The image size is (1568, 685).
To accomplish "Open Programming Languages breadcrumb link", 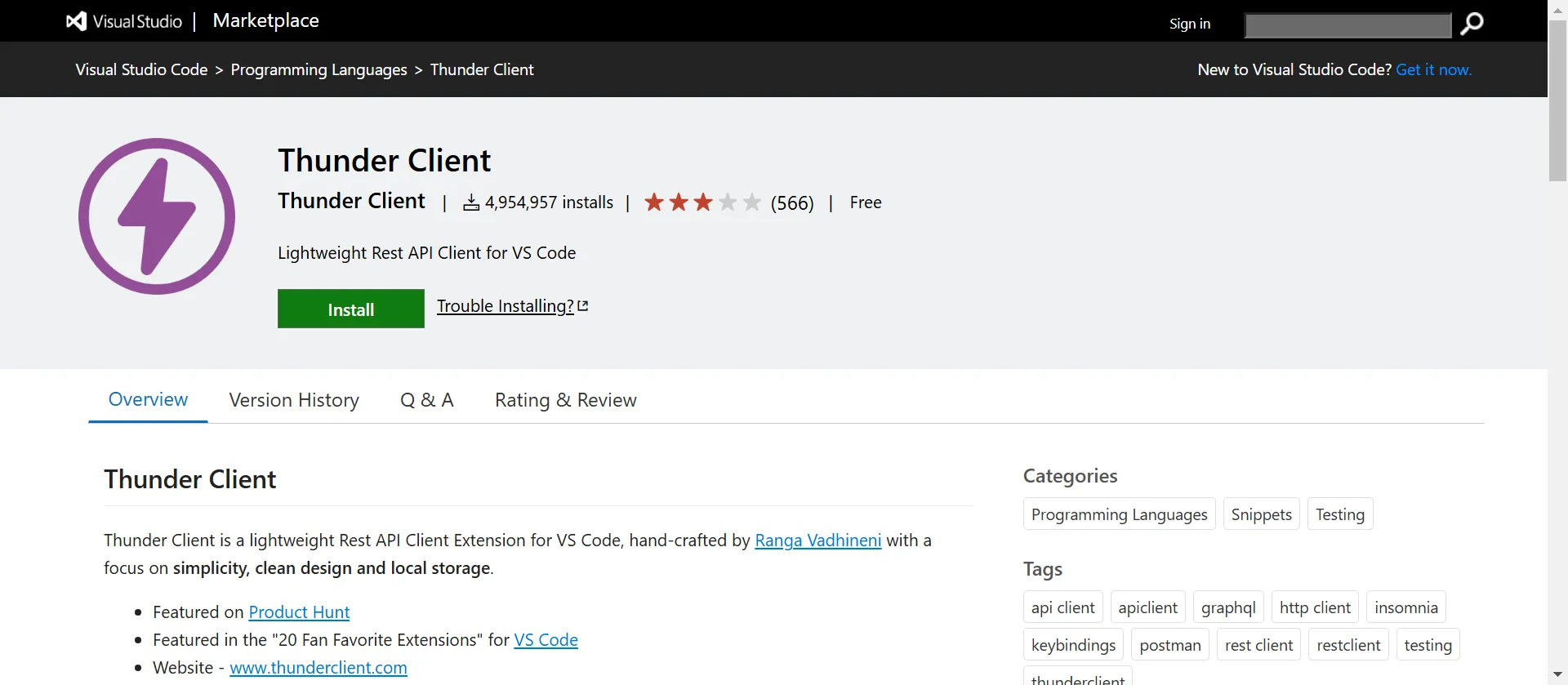I will pyautogui.click(x=318, y=69).
